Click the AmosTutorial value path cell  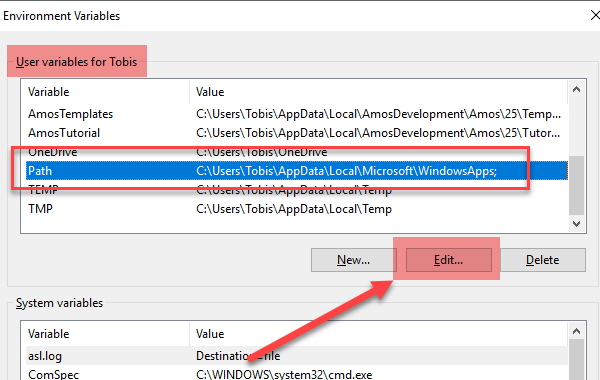pos(378,133)
